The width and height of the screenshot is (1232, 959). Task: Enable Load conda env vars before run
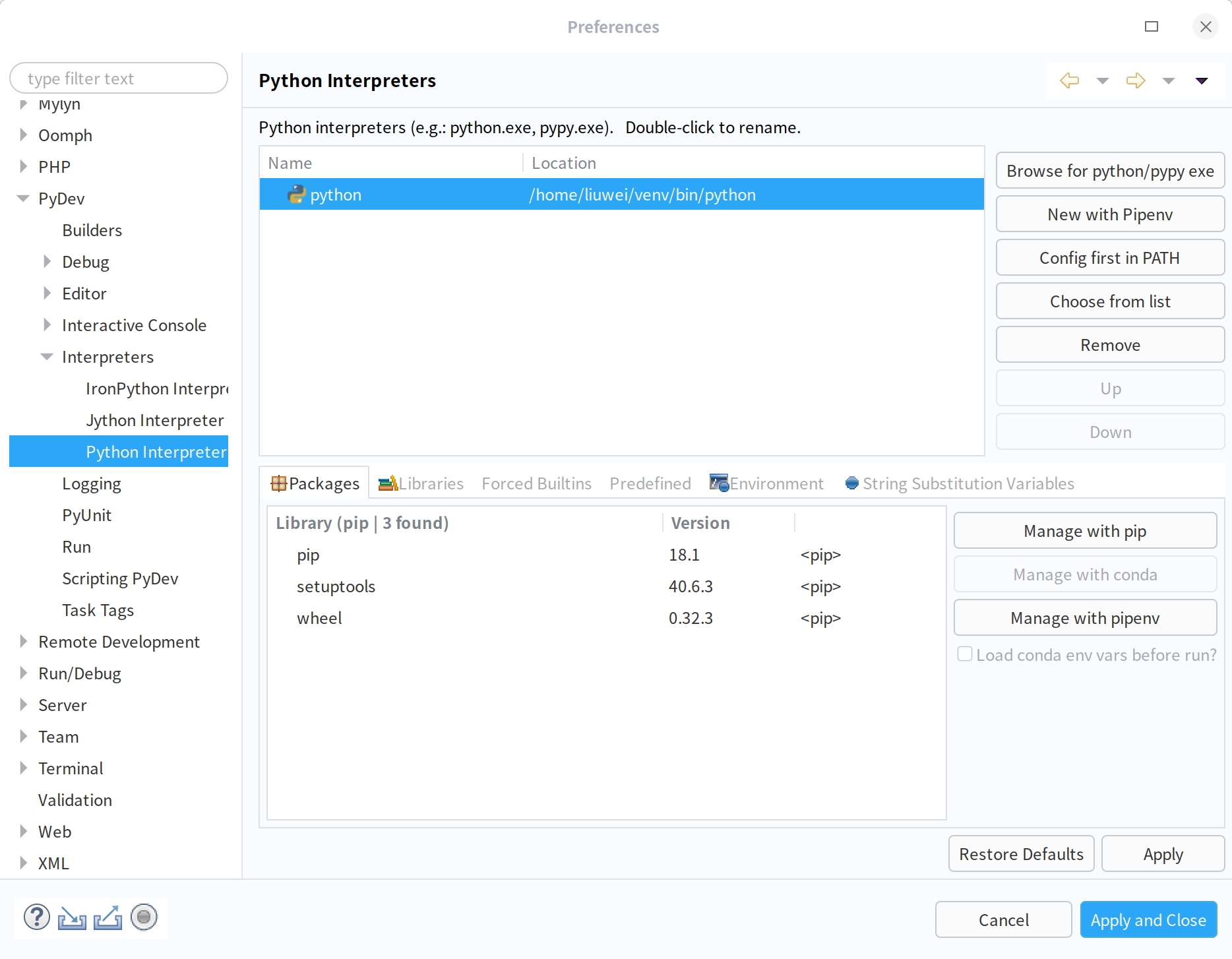(x=964, y=654)
